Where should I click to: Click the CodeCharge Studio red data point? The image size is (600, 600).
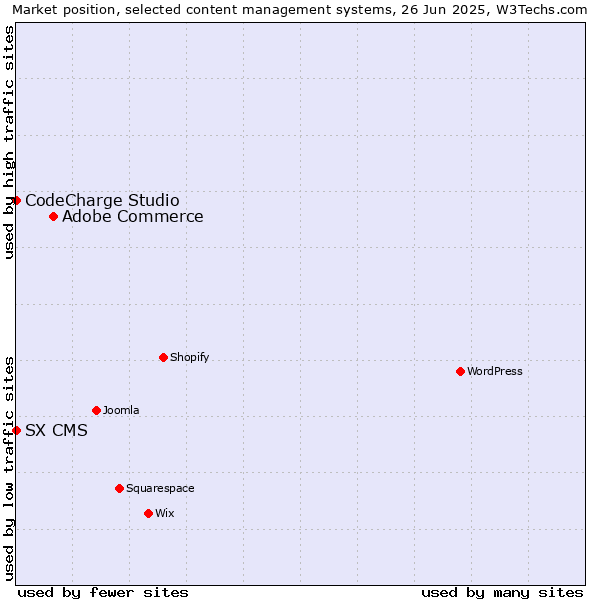click(x=16, y=201)
